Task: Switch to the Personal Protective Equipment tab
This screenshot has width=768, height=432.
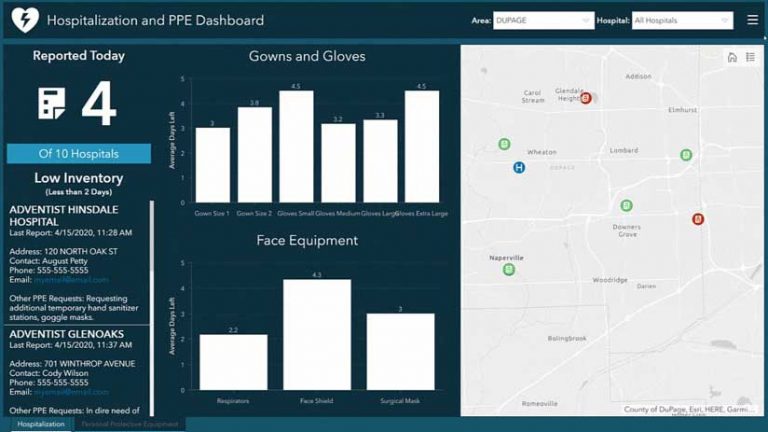Action: (130, 424)
